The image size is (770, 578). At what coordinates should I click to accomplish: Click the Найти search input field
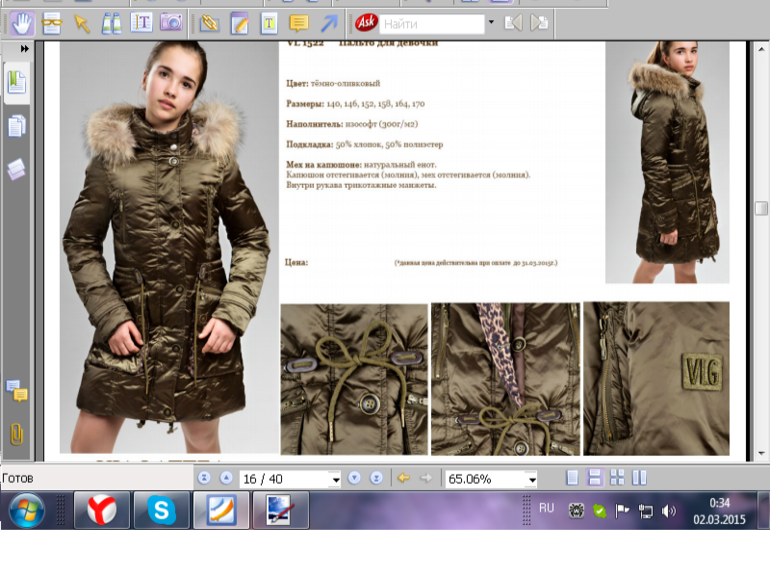pyautogui.click(x=430, y=22)
